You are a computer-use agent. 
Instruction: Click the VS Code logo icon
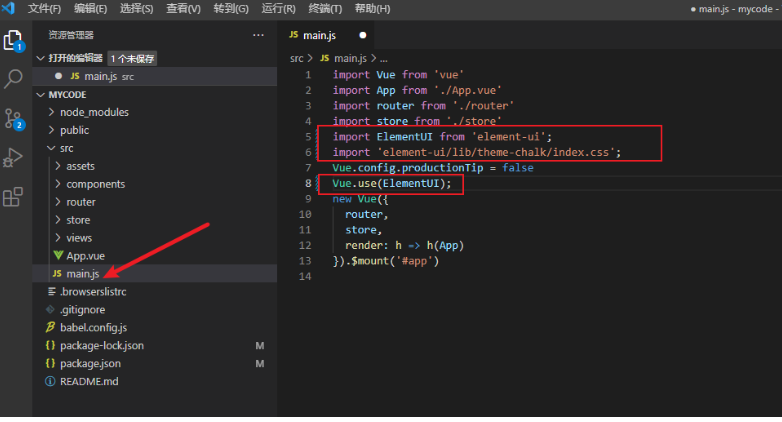pyautogui.click(x=8, y=8)
